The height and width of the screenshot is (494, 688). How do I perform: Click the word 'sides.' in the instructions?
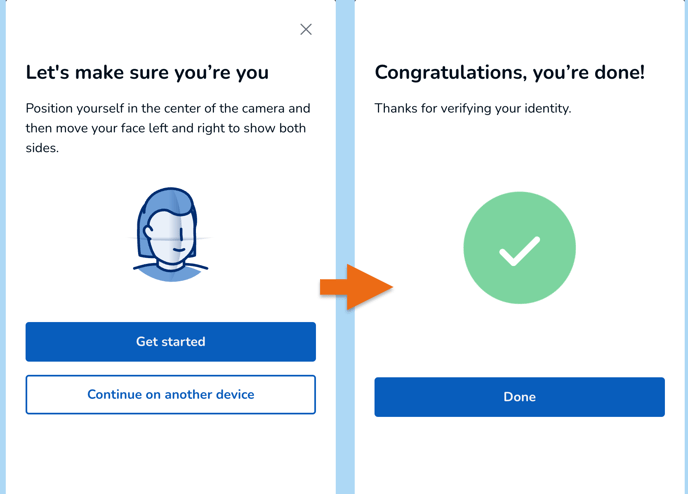click(43, 148)
